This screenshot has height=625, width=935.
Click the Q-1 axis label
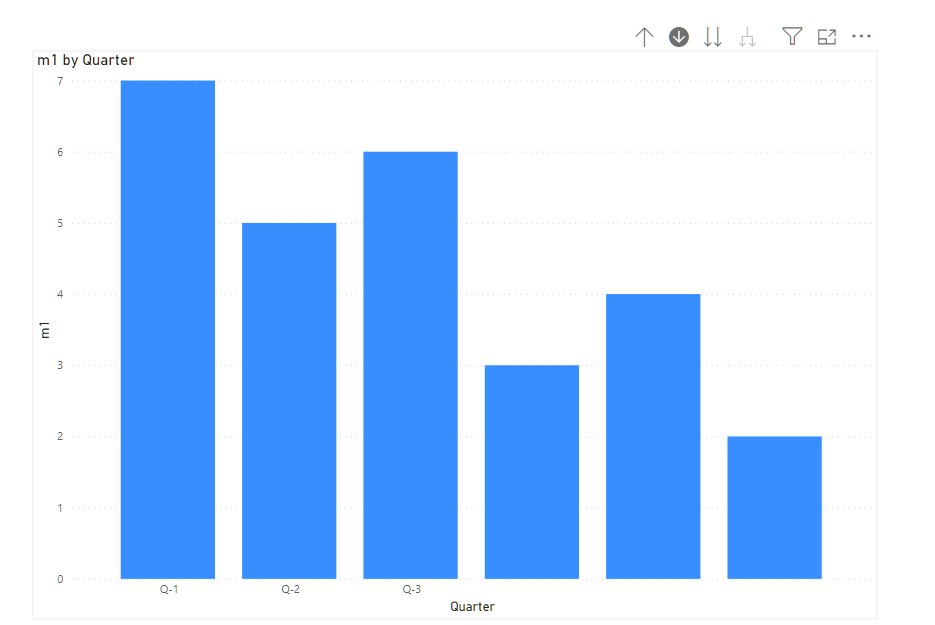tap(169, 589)
